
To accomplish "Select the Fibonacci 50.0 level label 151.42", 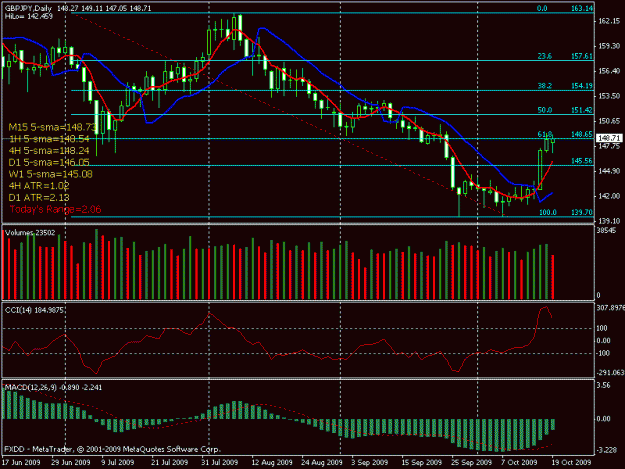I will [x=582, y=110].
